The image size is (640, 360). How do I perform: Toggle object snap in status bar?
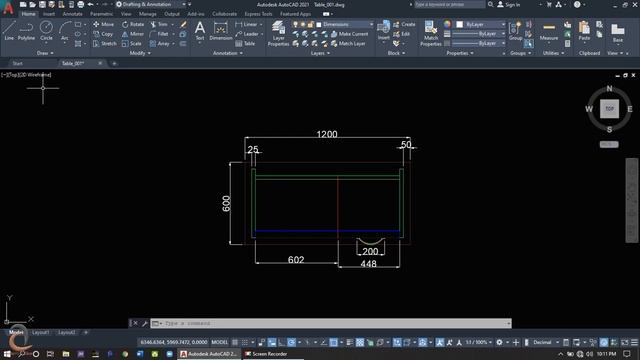(x=333, y=342)
